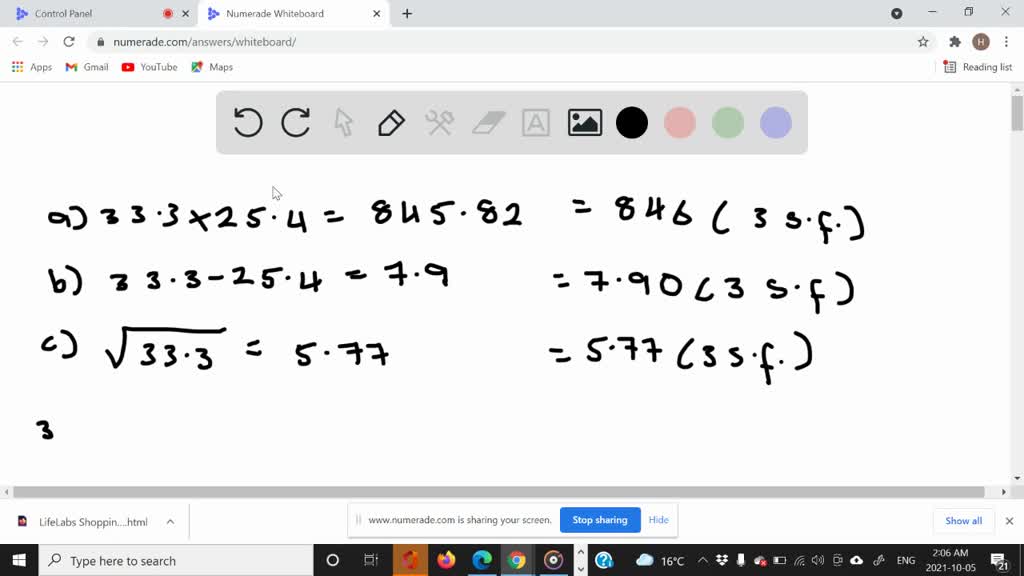Hide the screen sharing notification

pos(658,520)
